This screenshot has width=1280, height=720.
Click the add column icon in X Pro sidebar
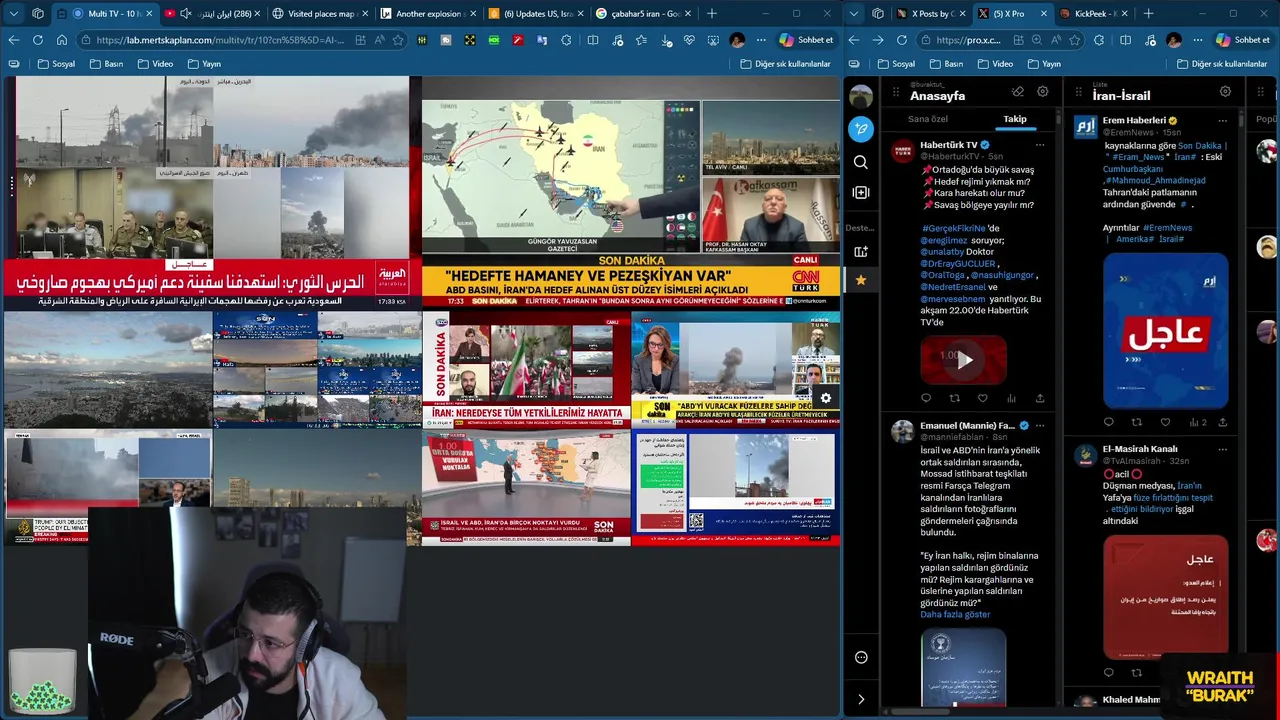tap(861, 192)
